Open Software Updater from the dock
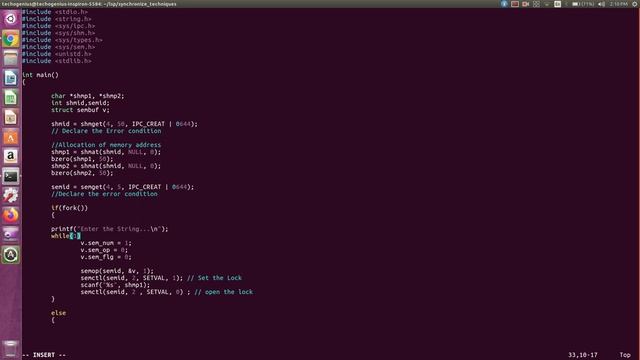The height and width of the screenshot is (360, 640). (x=11, y=255)
